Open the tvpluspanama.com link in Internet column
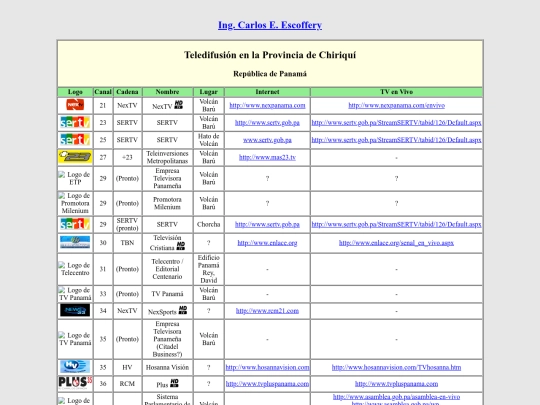Image resolution: width=540 pixels, height=405 pixels. point(267,384)
